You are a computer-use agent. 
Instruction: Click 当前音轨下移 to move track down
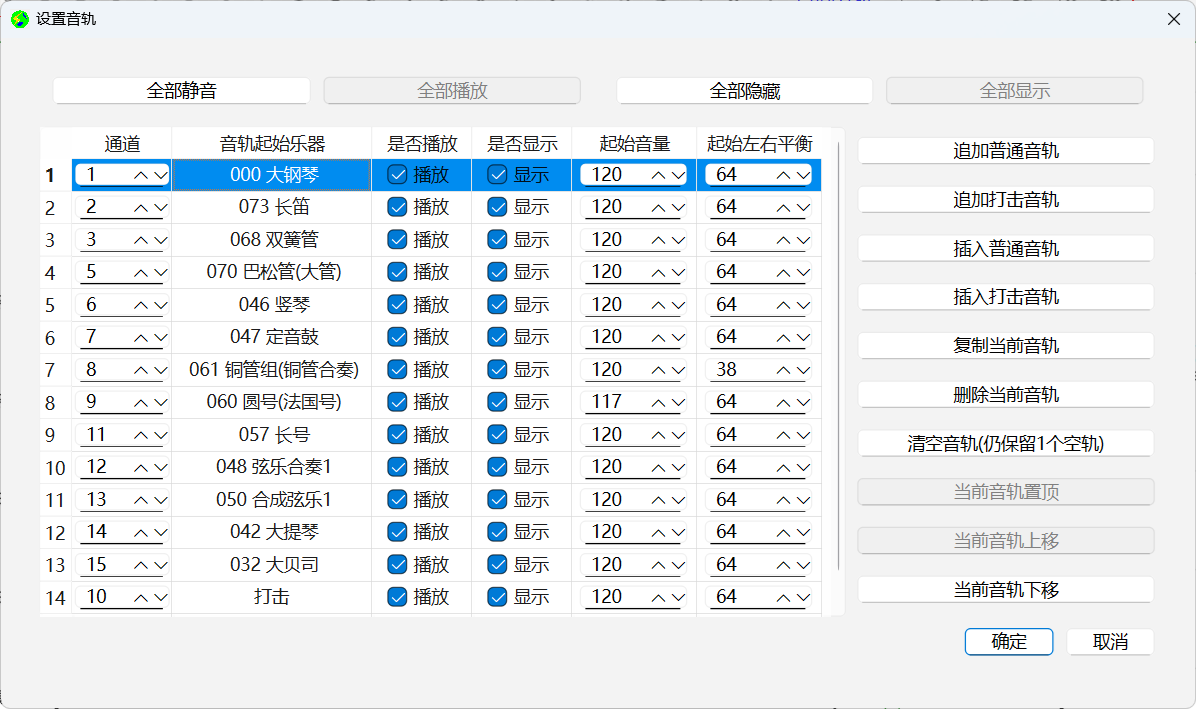1005,589
